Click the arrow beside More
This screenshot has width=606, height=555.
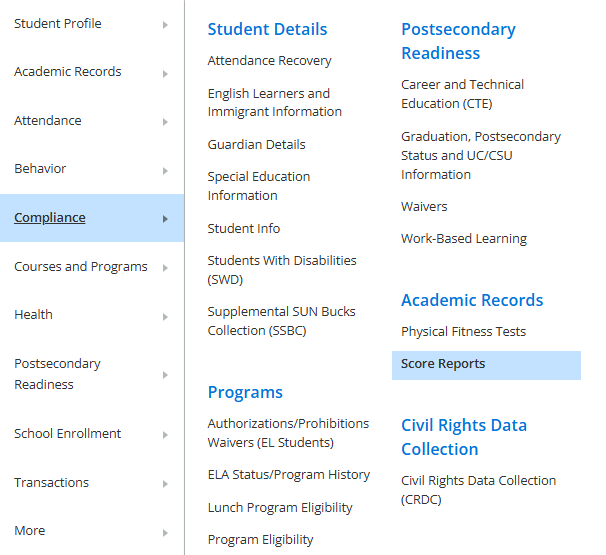pos(165,532)
